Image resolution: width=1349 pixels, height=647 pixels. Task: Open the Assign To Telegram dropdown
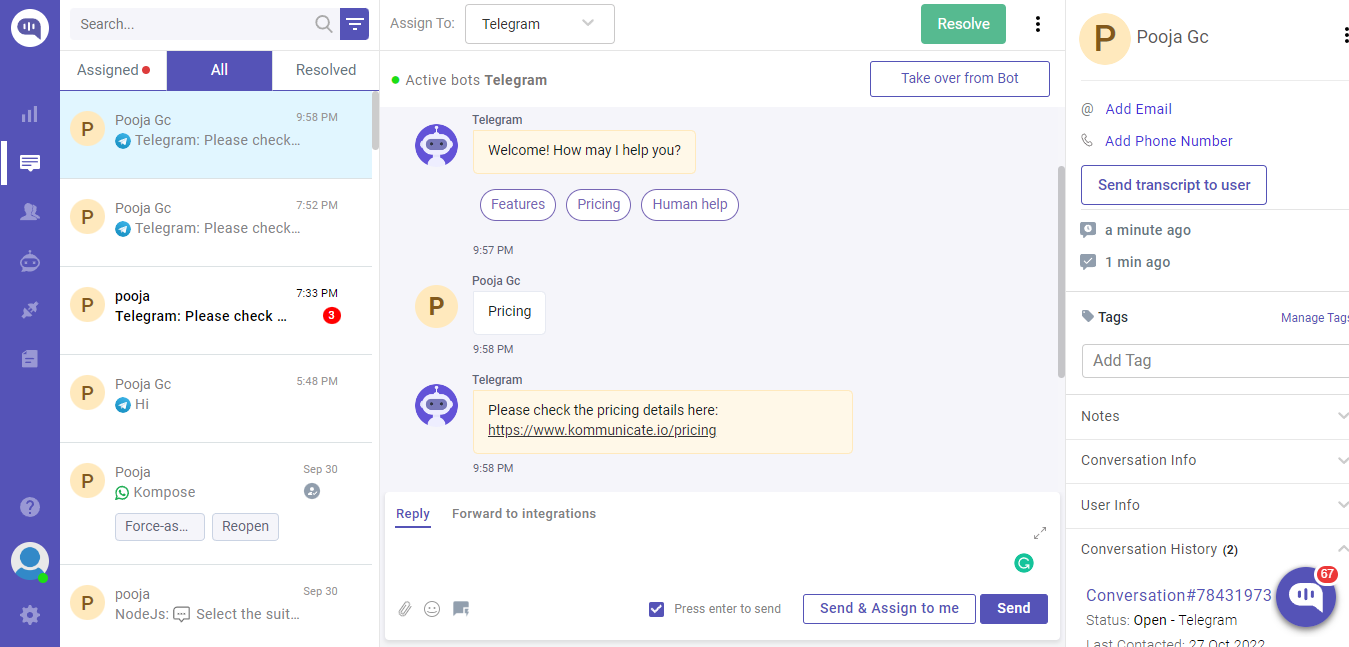coord(539,23)
